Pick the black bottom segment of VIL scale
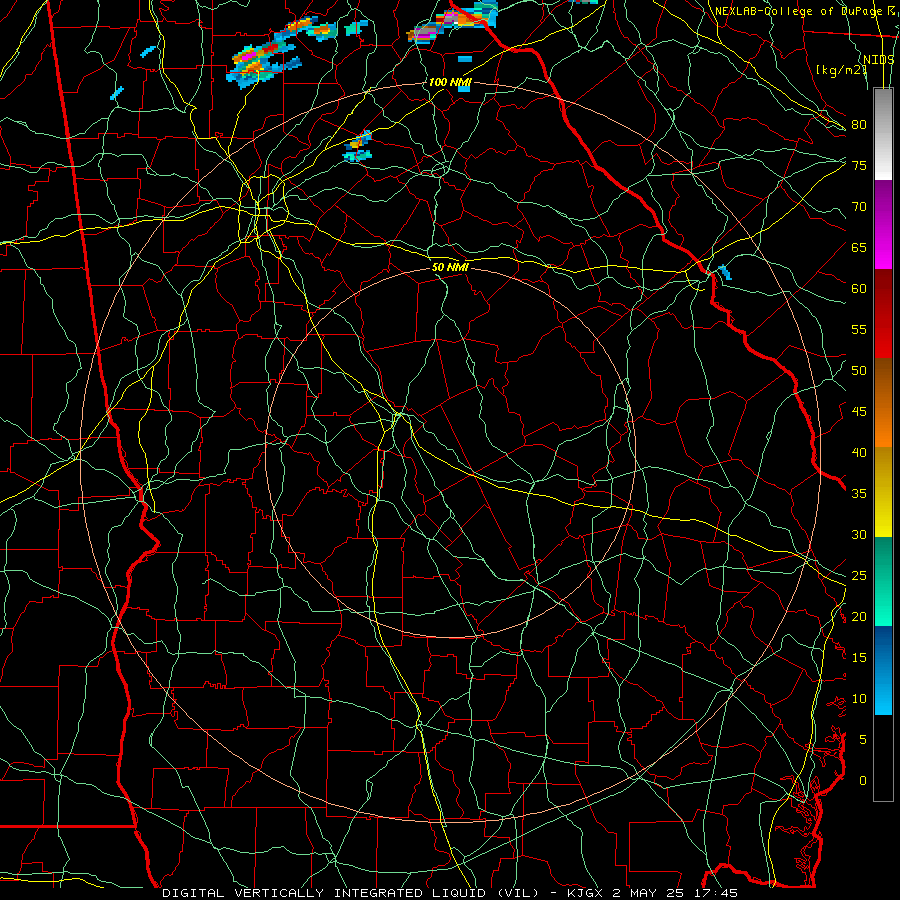Viewport: 900px width, 900px height. click(883, 758)
